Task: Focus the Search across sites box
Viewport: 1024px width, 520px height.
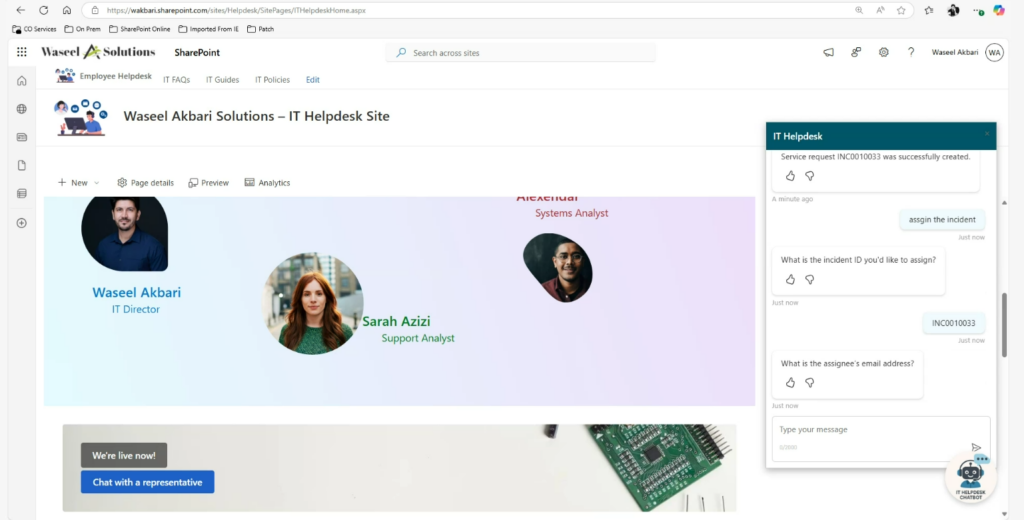Action: pos(520,52)
